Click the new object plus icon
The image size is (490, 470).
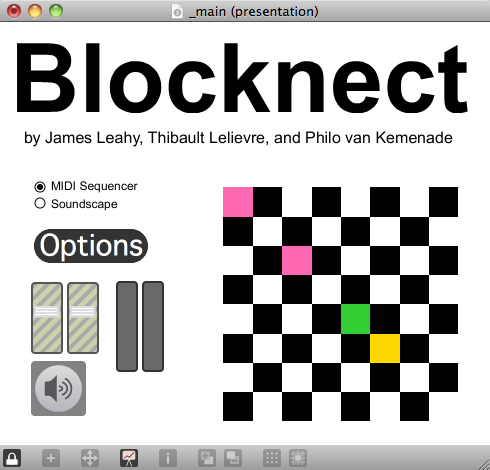(51, 458)
